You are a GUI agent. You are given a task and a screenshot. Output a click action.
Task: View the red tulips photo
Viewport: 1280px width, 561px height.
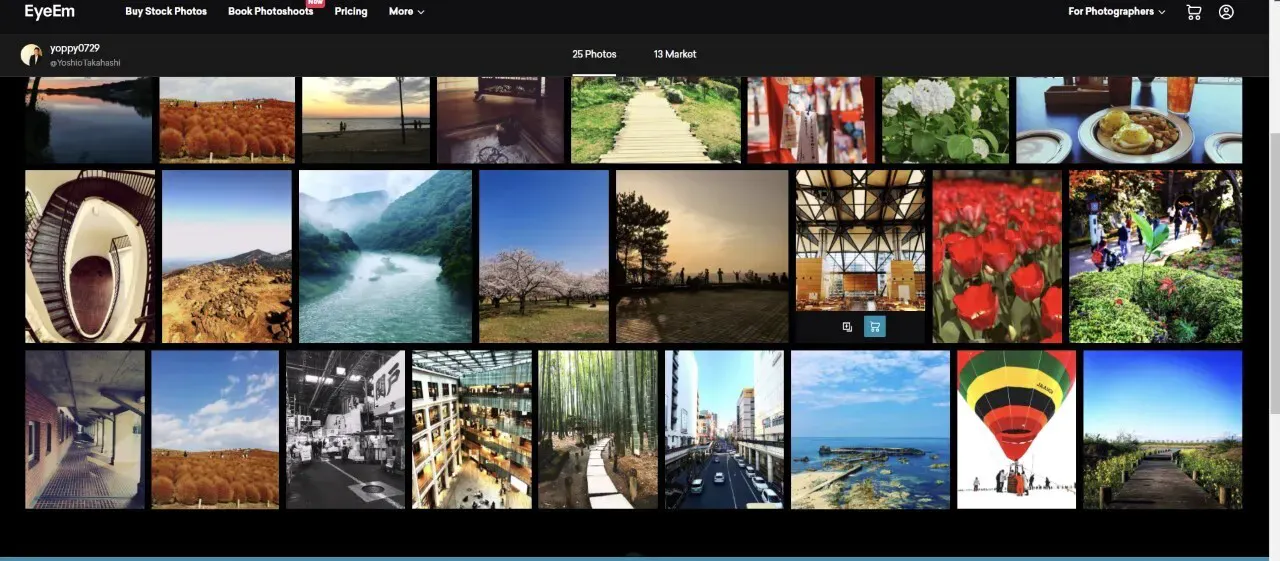pyautogui.click(x=997, y=256)
